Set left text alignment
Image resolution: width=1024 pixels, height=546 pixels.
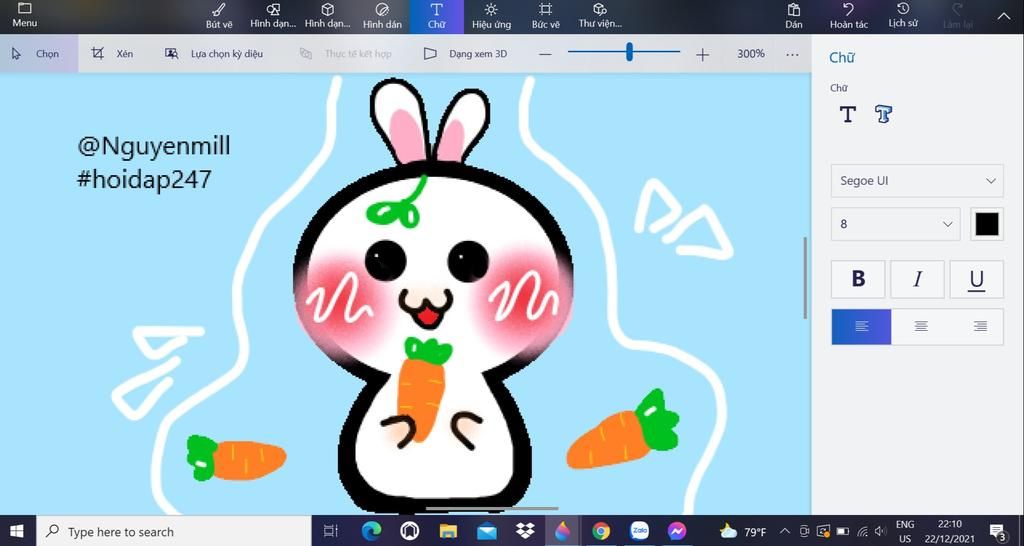pos(861,327)
